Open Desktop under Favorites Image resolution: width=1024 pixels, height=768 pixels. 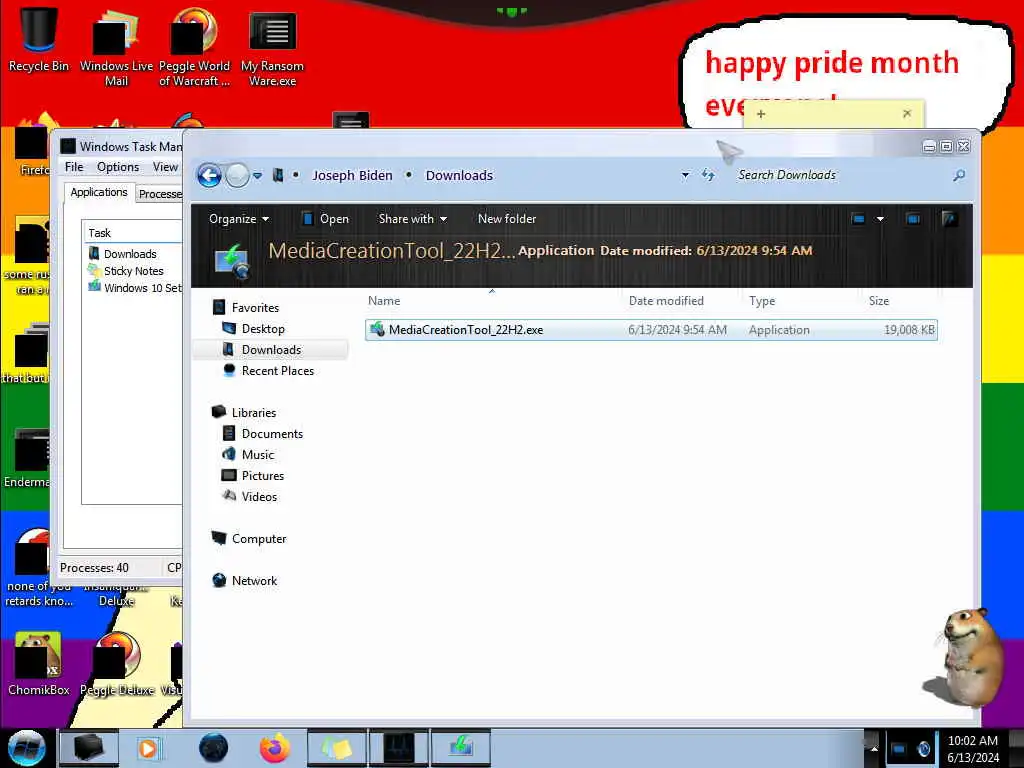click(253, 328)
